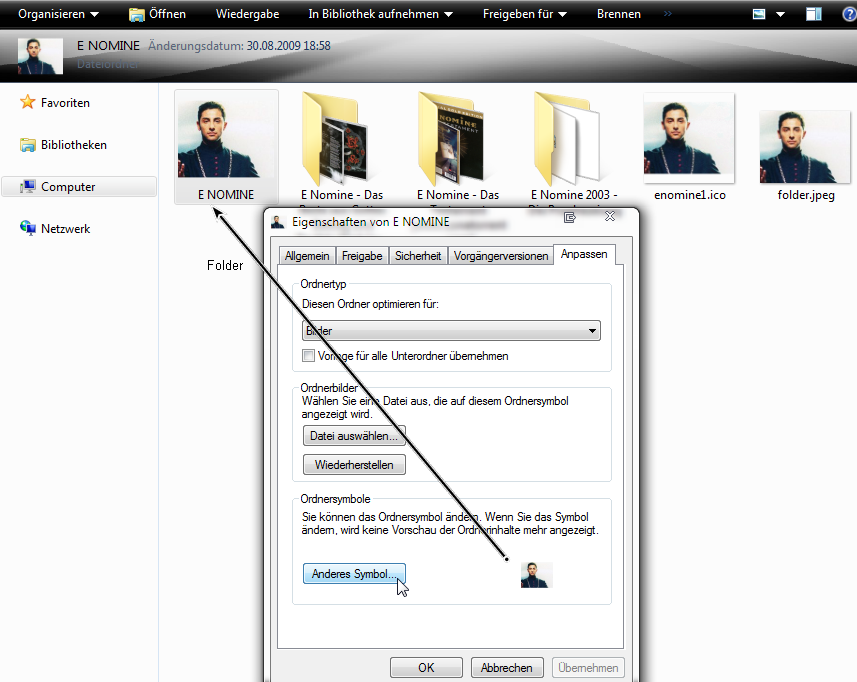The height and width of the screenshot is (682, 857).
Task: Click the 'Änderungsdatum: 30.08.2009 18:58' text
Action: [239, 46]
